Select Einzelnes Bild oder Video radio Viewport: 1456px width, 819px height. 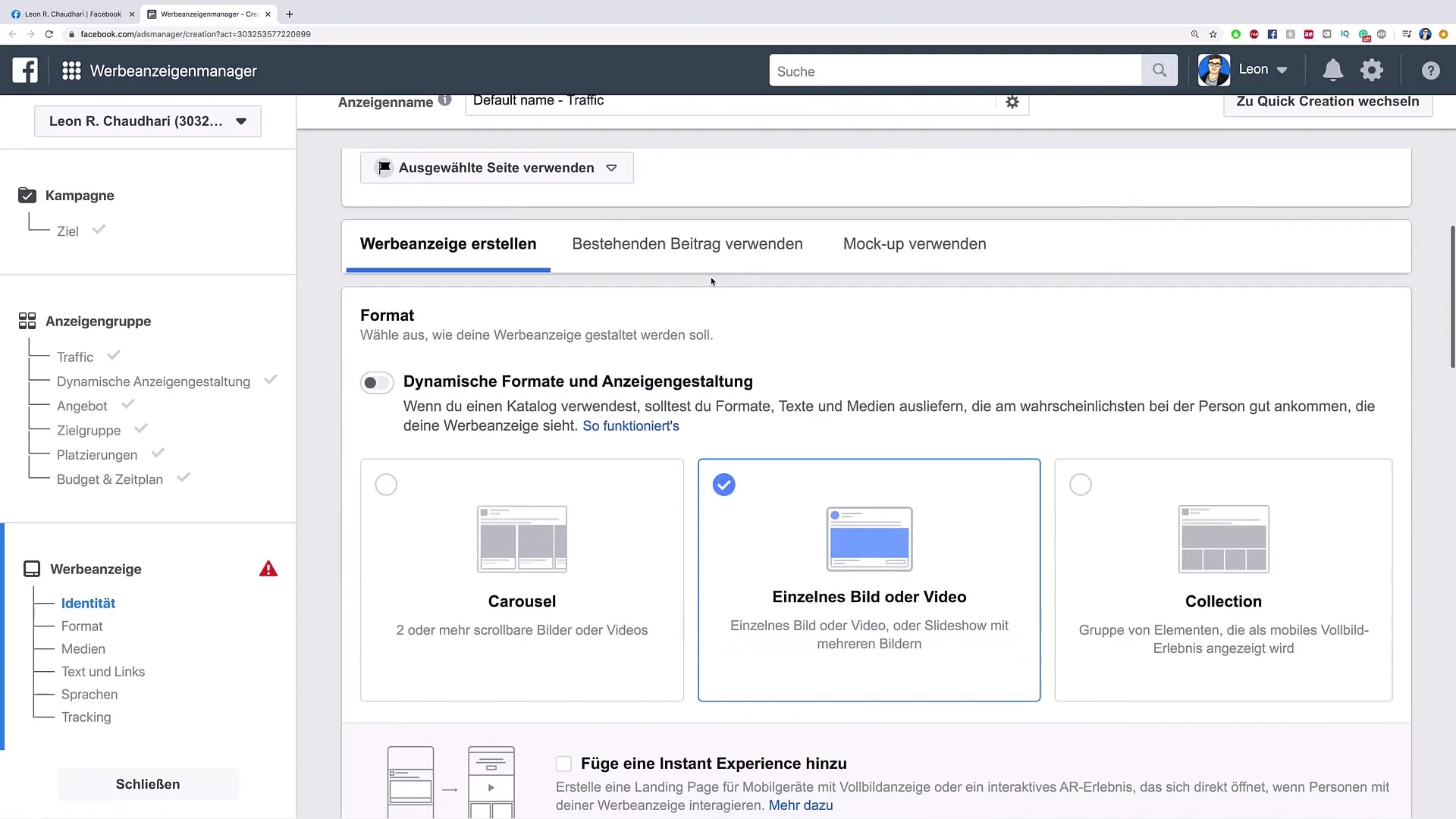pyautogui.click(x=724, y=485)
